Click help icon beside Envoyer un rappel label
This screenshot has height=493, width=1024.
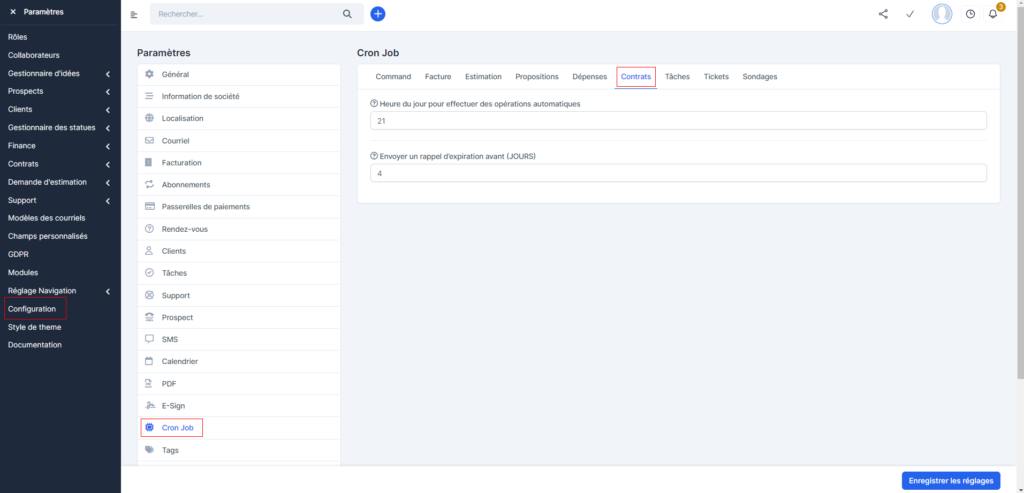coord(374,156)
